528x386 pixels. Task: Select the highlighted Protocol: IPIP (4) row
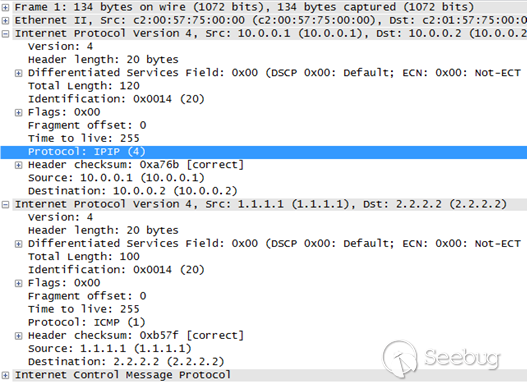(264, 152)
